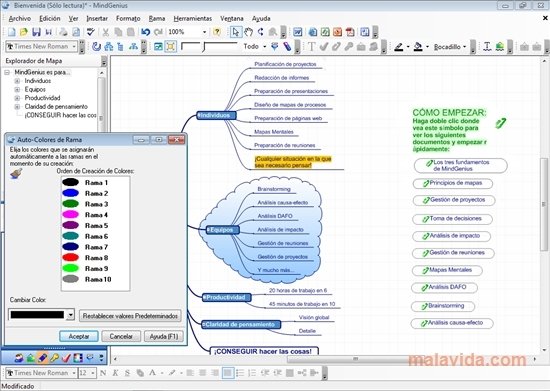550x391 pixels.
Task: Open the Ventana menu
Action: click(x=232, y=19)
